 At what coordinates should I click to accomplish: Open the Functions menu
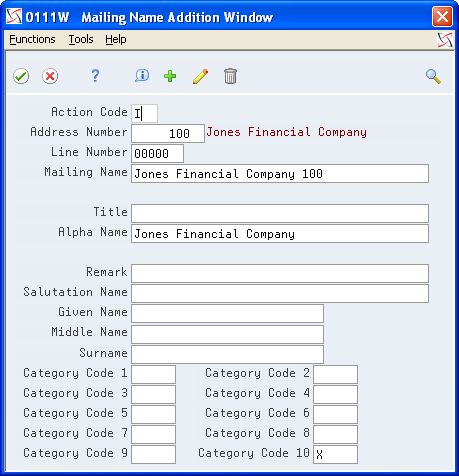[x=32, y=39]
